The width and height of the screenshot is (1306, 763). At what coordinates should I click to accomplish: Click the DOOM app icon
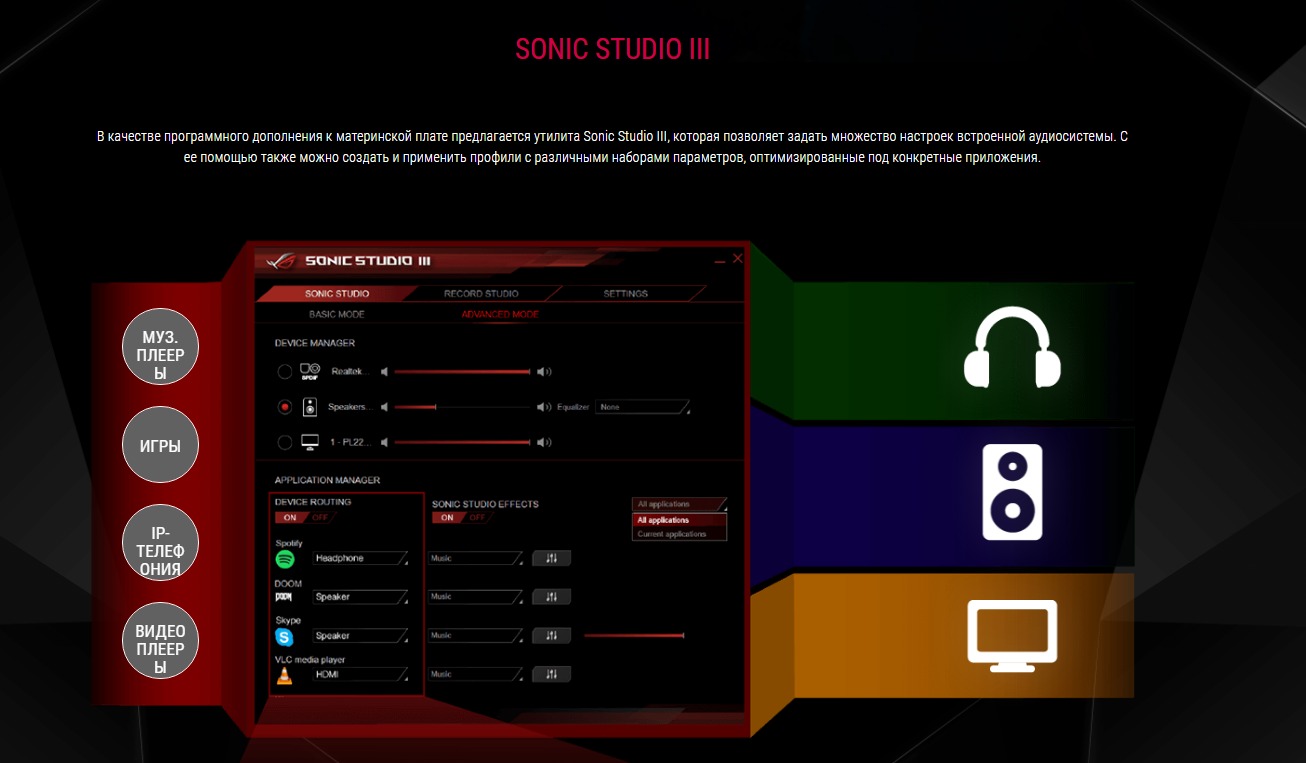[x=284, y=597]
